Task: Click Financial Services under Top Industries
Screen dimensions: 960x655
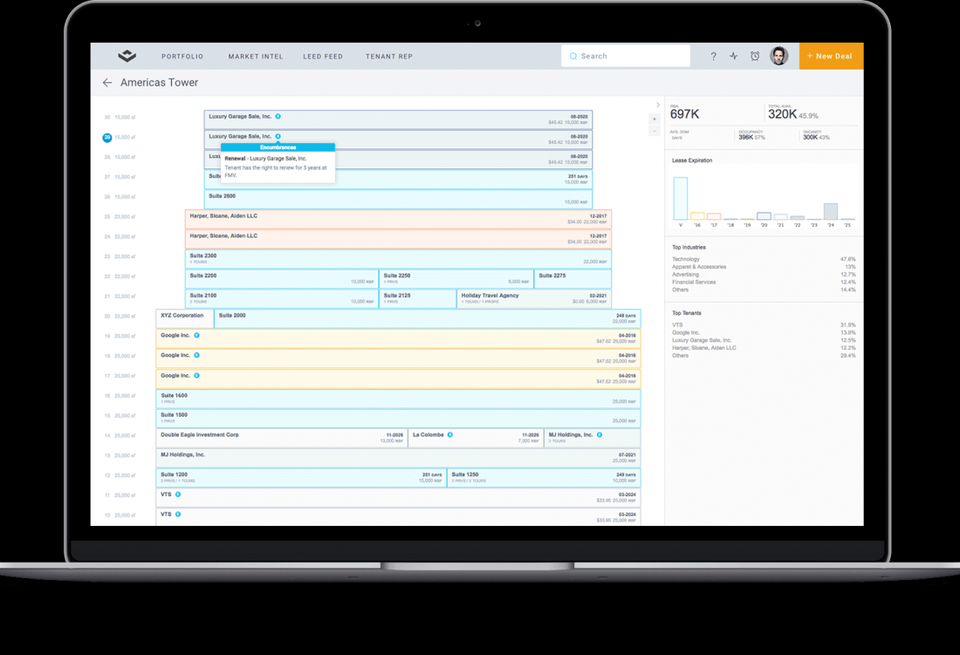Action: click(x=694, y=282)
